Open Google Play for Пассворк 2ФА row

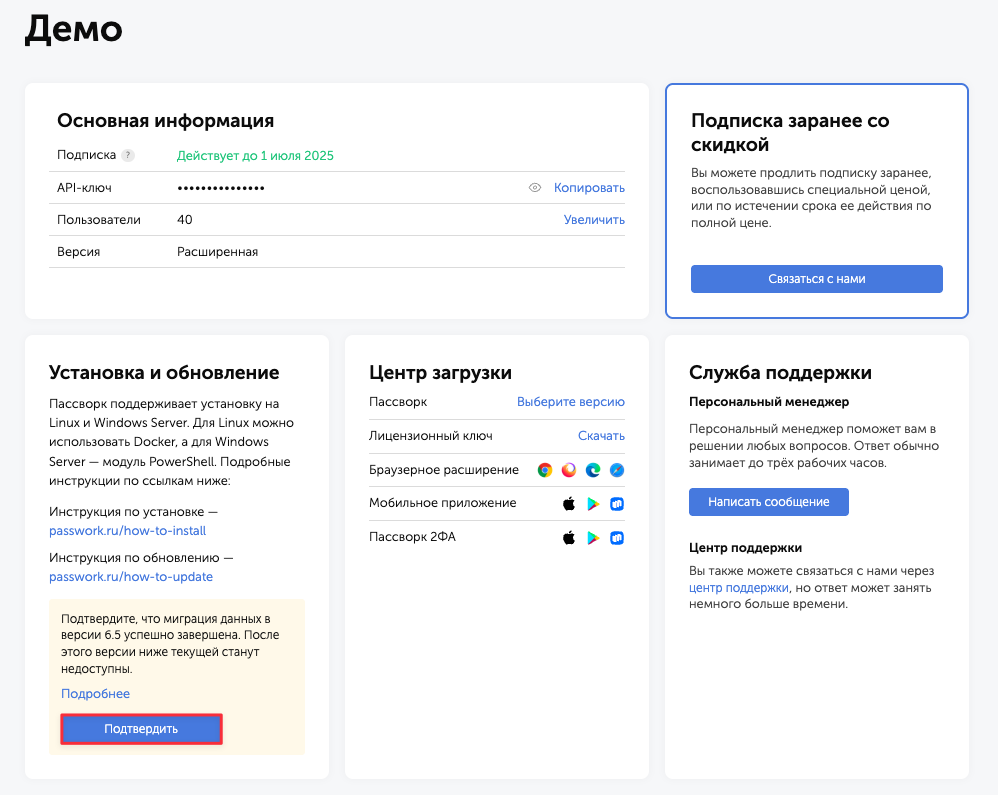[x=593, y=537]
